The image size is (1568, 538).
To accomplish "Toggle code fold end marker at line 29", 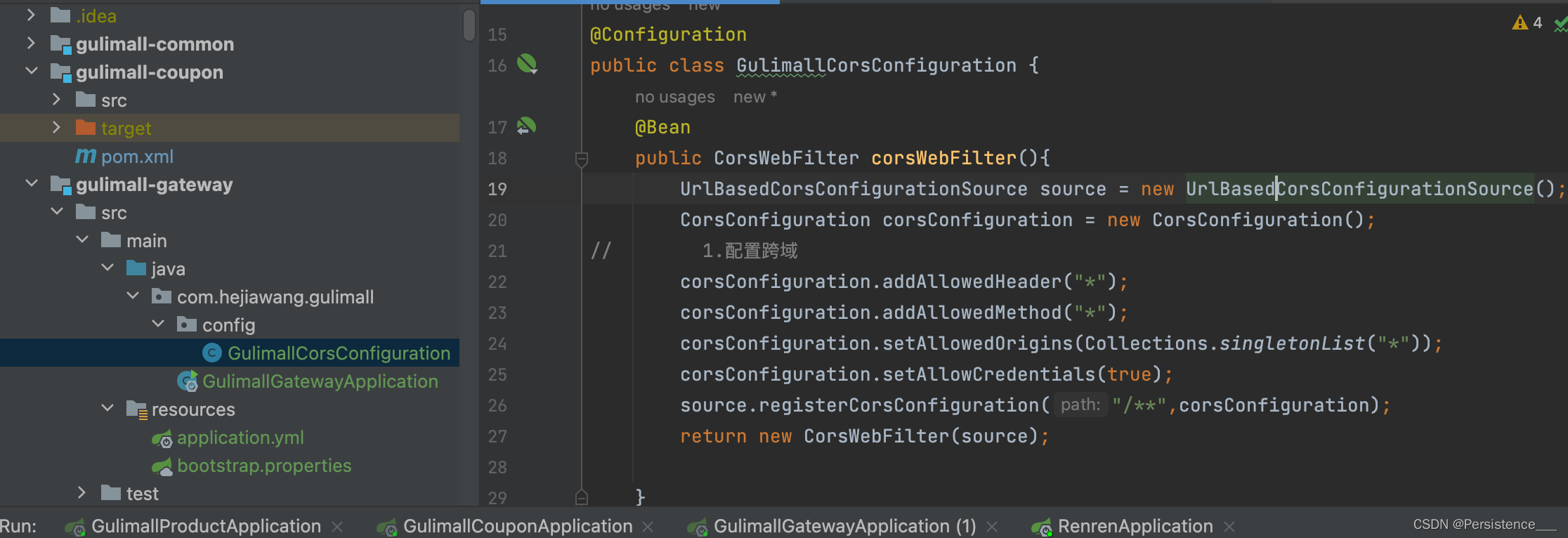I will (x=582, y=497).
